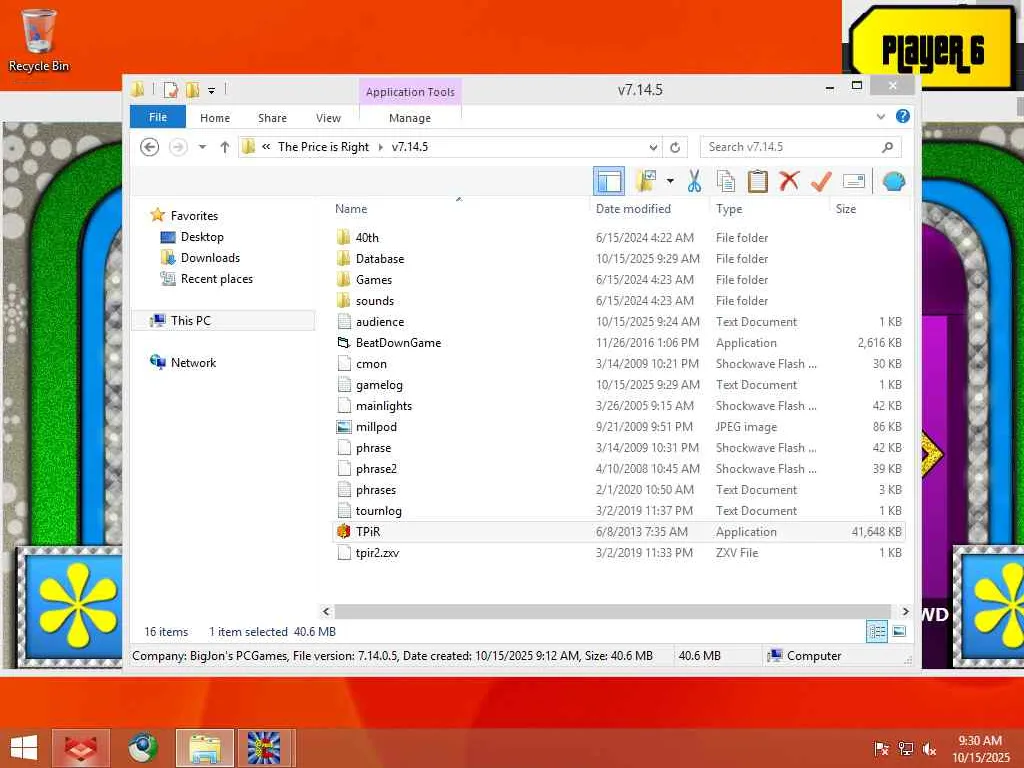Click the Back navigation arrow
This screenshot has width=1024, height=768.
click(x=150, y=147)
